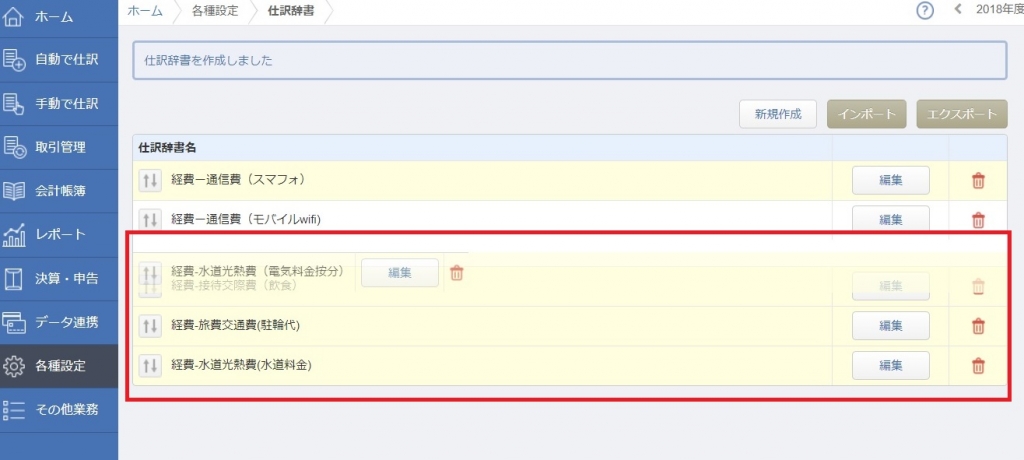Edit 経費-水道光熱費(水道料金) entry

pyautogui.click(x=891, y=365)
